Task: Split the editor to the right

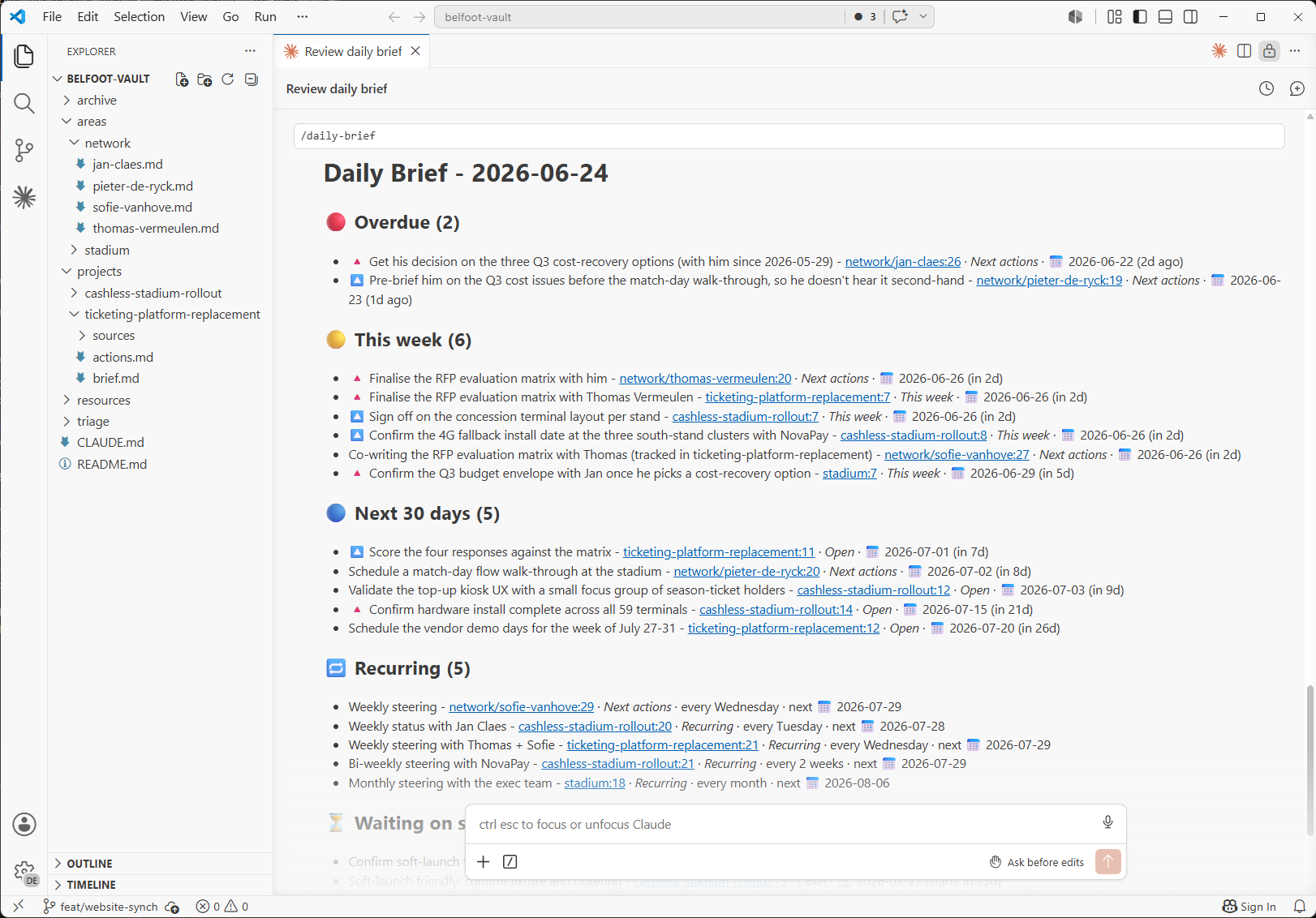Action: [x=1244, y=51]
